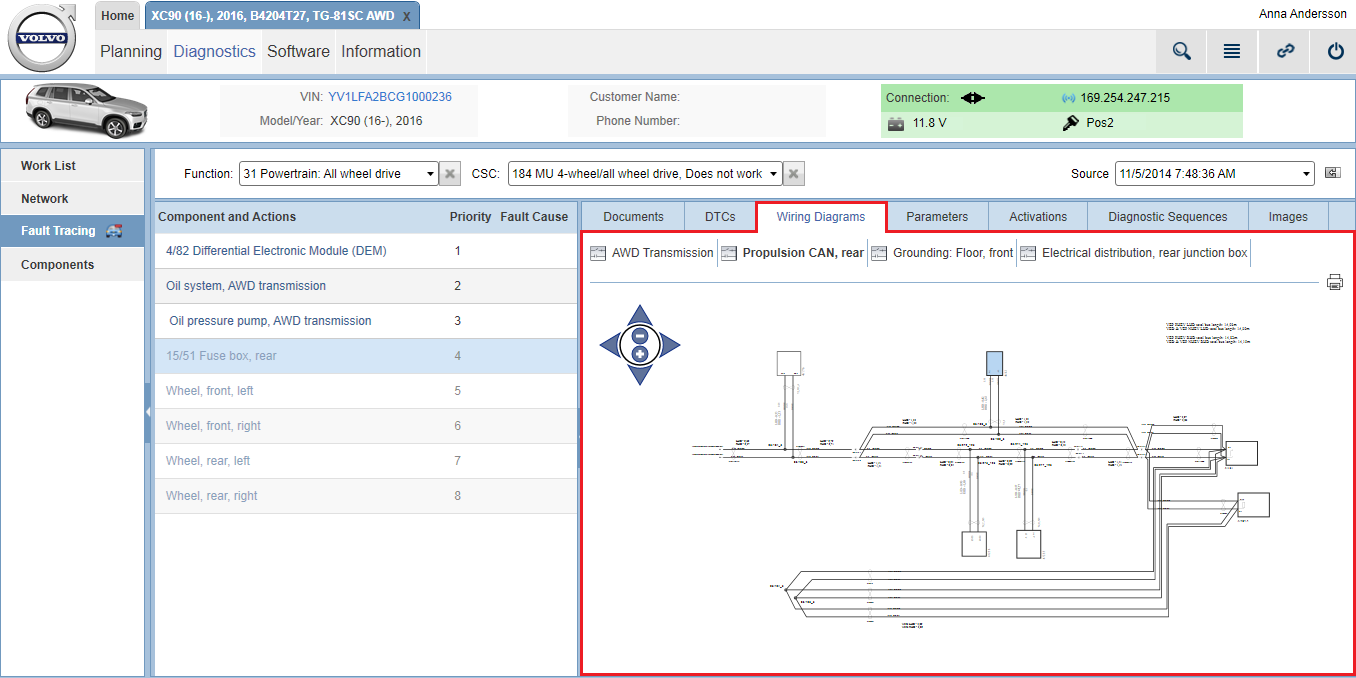
Task: Switch to the Documents tab
Action: point(634,217)
